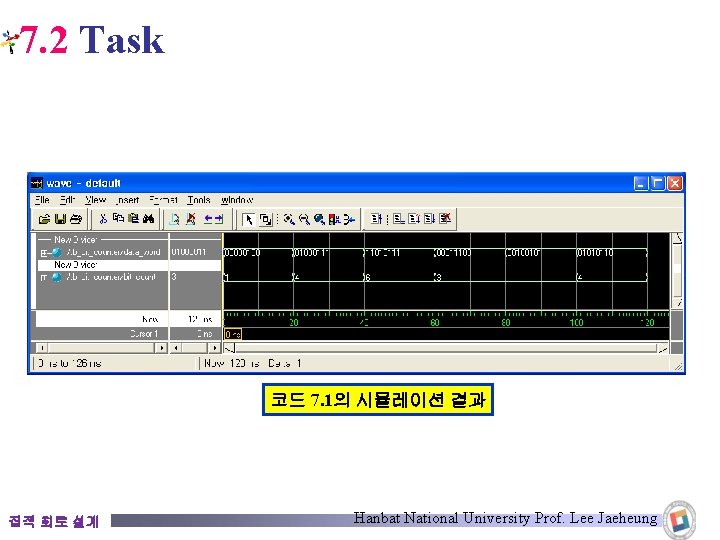Click left scroll arrow of values pane
The image size is (720, 540).
point(175,348)
